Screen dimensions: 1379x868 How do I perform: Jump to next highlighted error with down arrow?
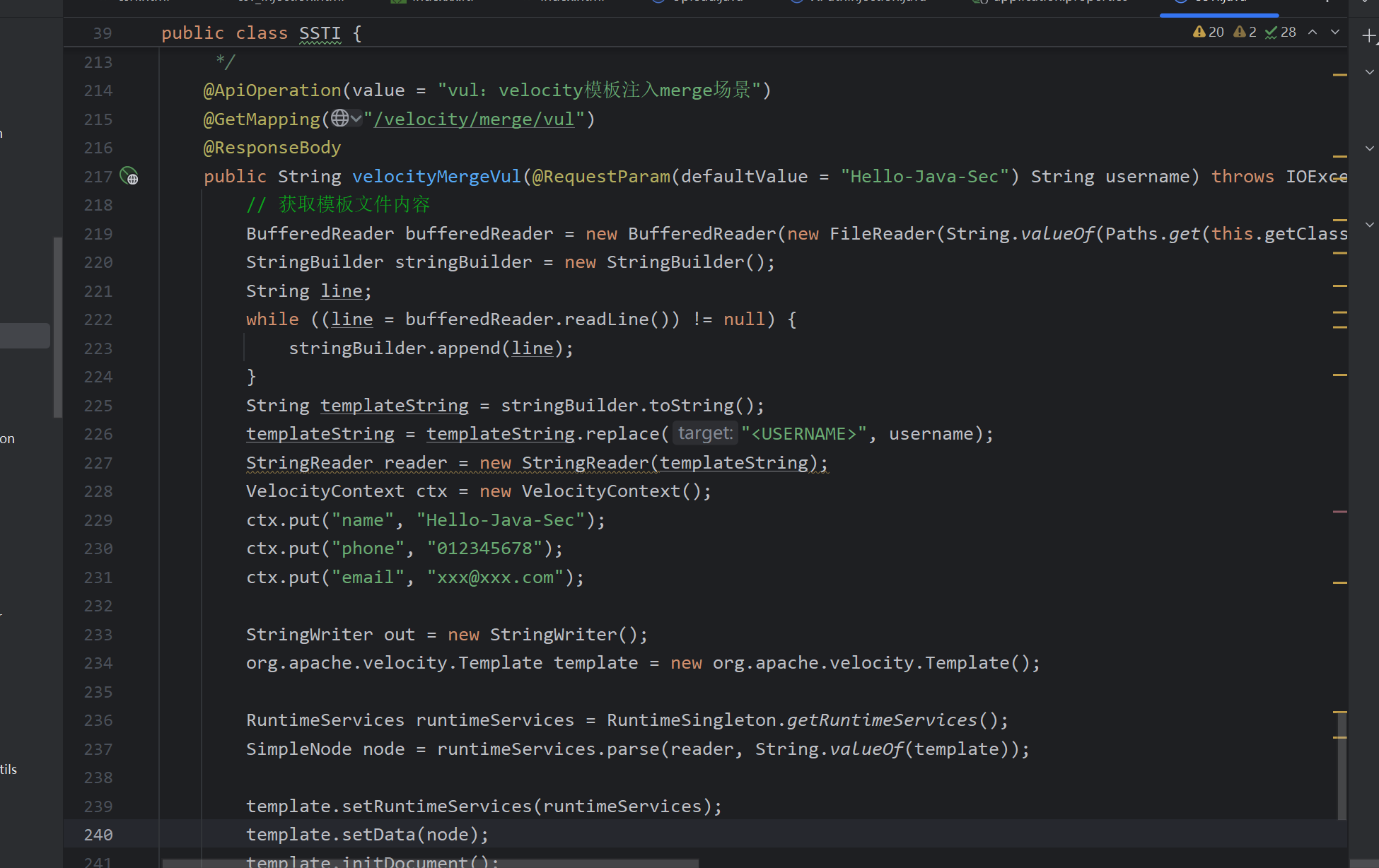click(1335, 32)
